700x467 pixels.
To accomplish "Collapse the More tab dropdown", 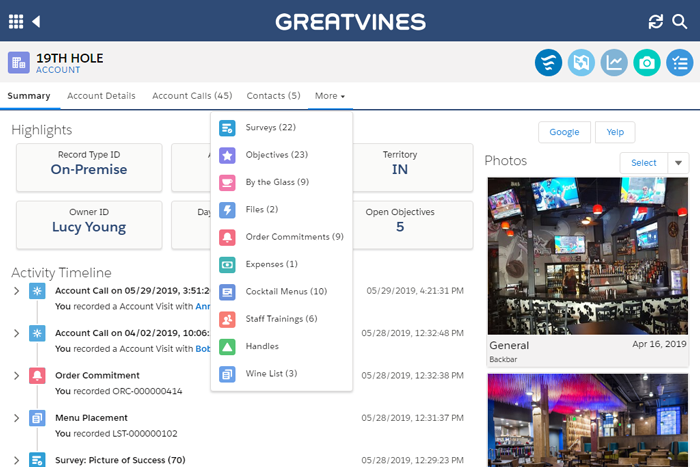I will [329, 96].
